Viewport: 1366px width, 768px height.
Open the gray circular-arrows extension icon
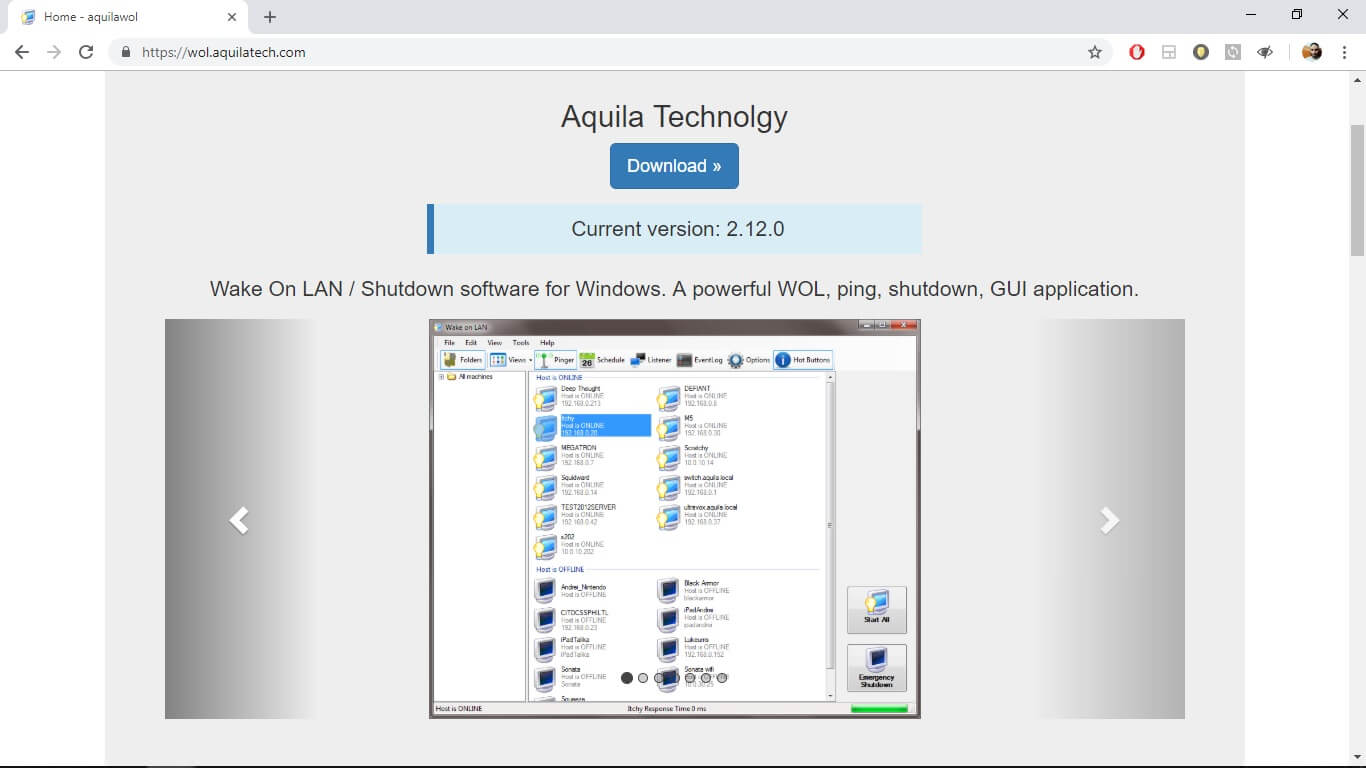point(1233,52)
